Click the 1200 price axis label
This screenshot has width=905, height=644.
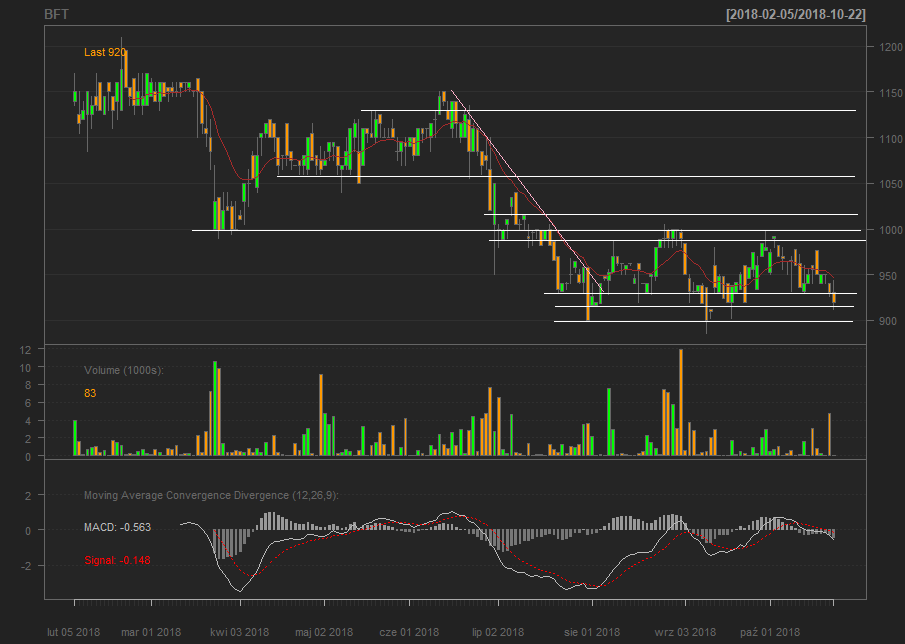click(891, 47)
